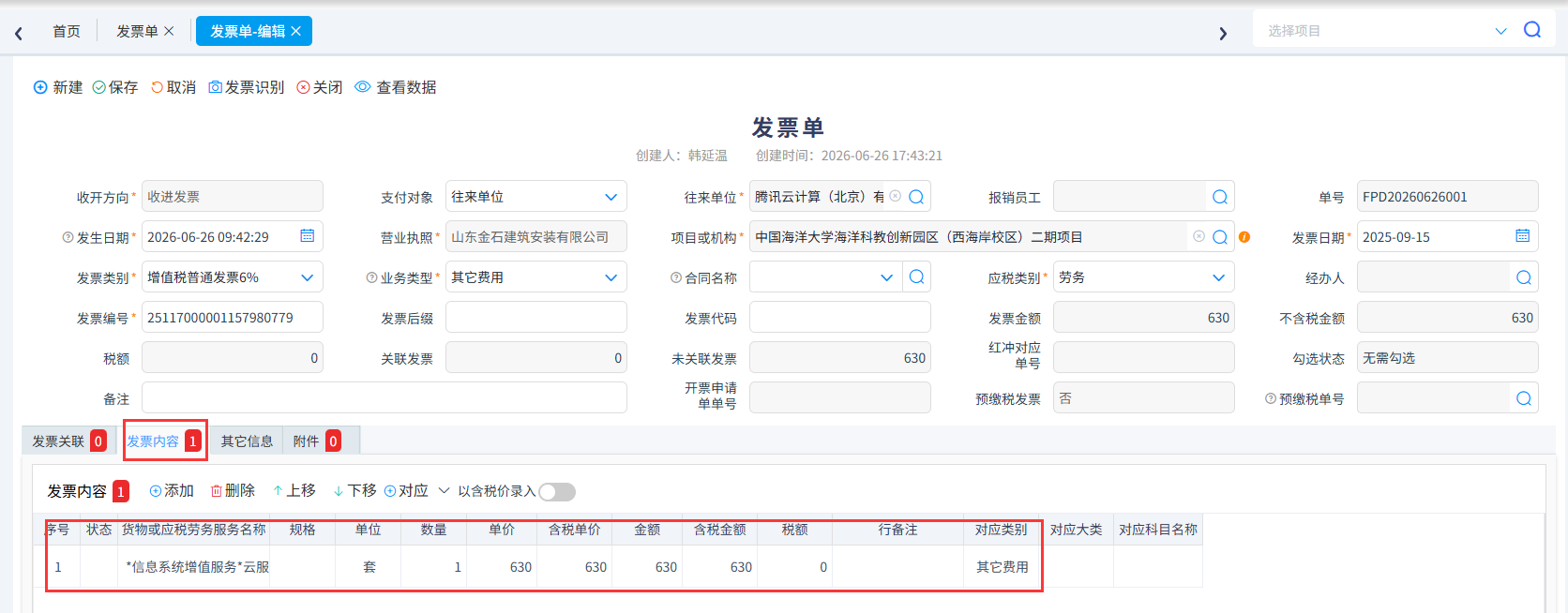This screenshot has height=613, width=1568.
Task: Open the 首页 tab
Action: coord(67,31)
